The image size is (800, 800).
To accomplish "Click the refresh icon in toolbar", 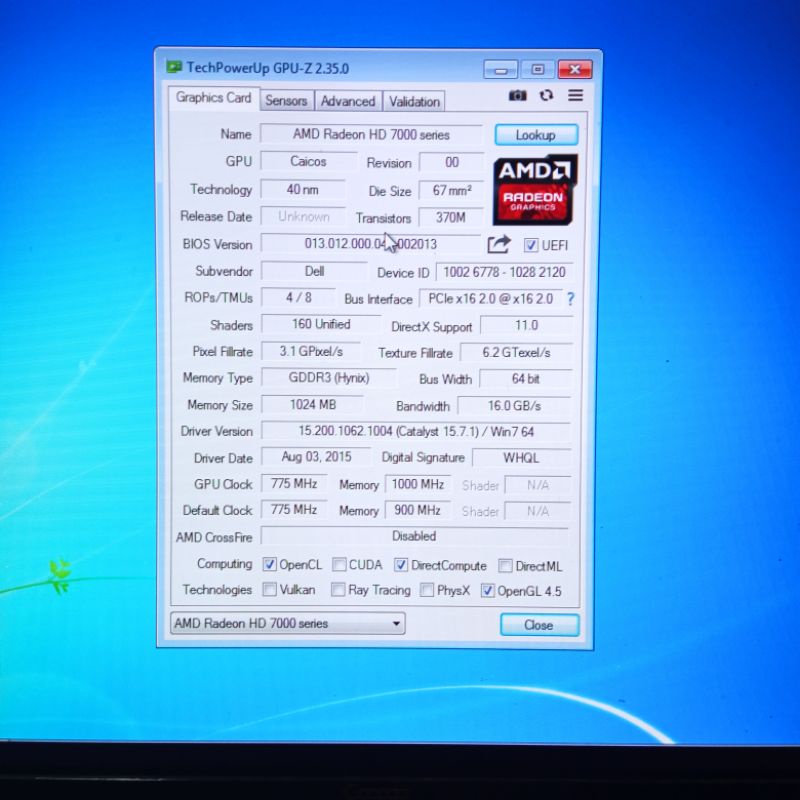I will [x=546, y=96].
